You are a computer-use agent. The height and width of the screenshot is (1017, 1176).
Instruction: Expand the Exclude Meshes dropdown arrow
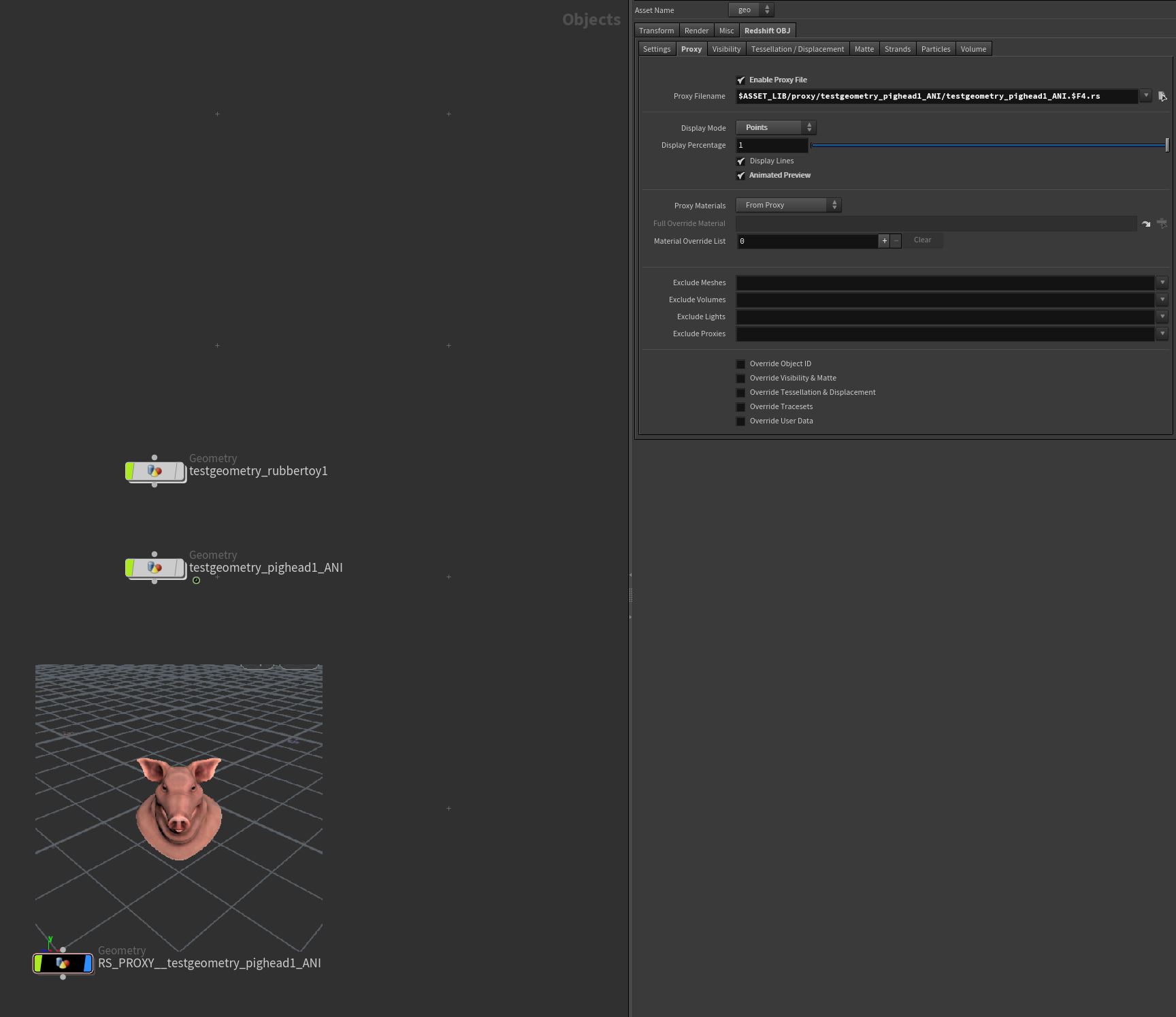[1162, 282]
